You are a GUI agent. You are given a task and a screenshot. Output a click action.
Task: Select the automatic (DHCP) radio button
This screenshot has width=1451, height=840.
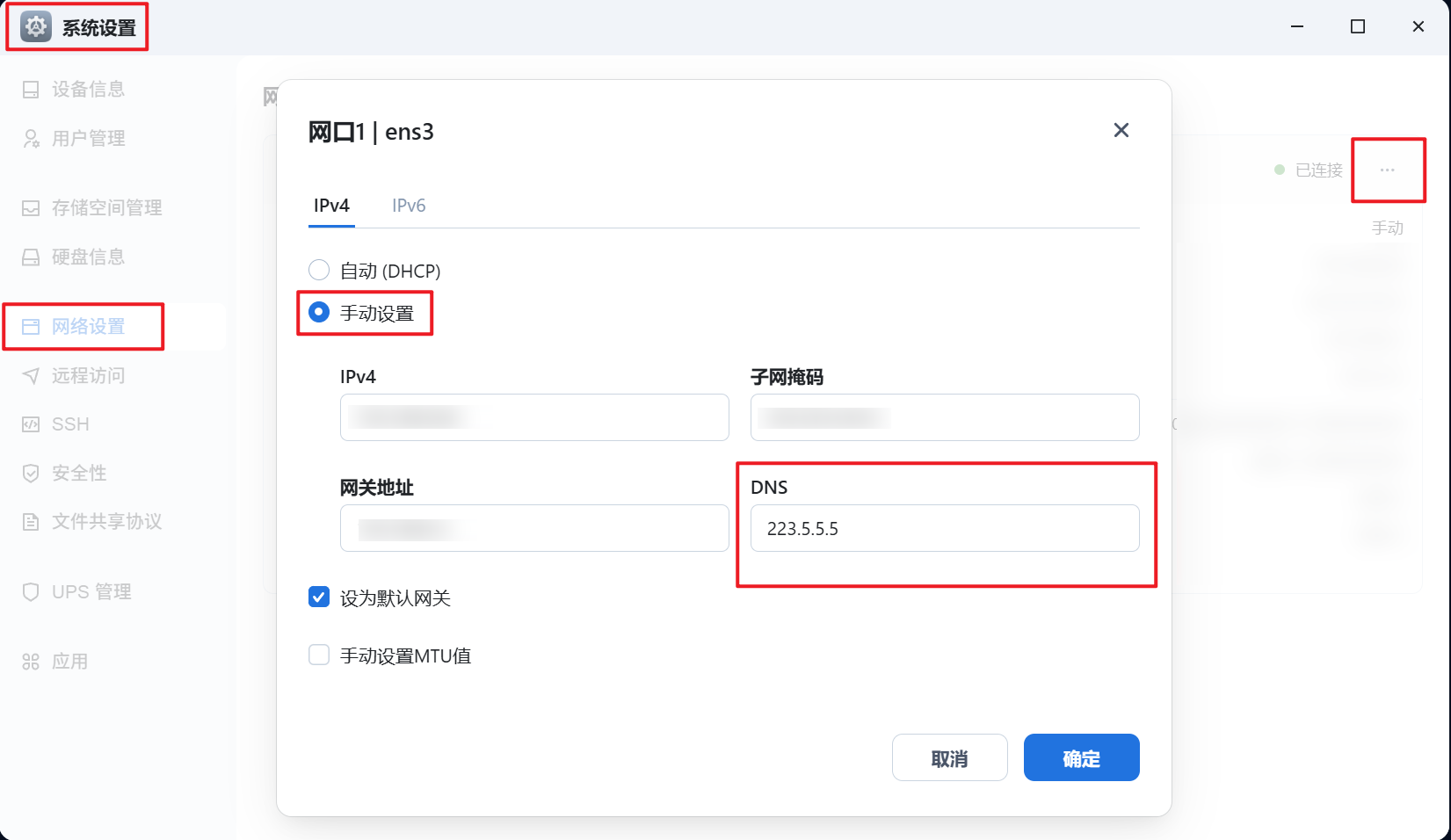pyautogui.click(x=319, y=270)
